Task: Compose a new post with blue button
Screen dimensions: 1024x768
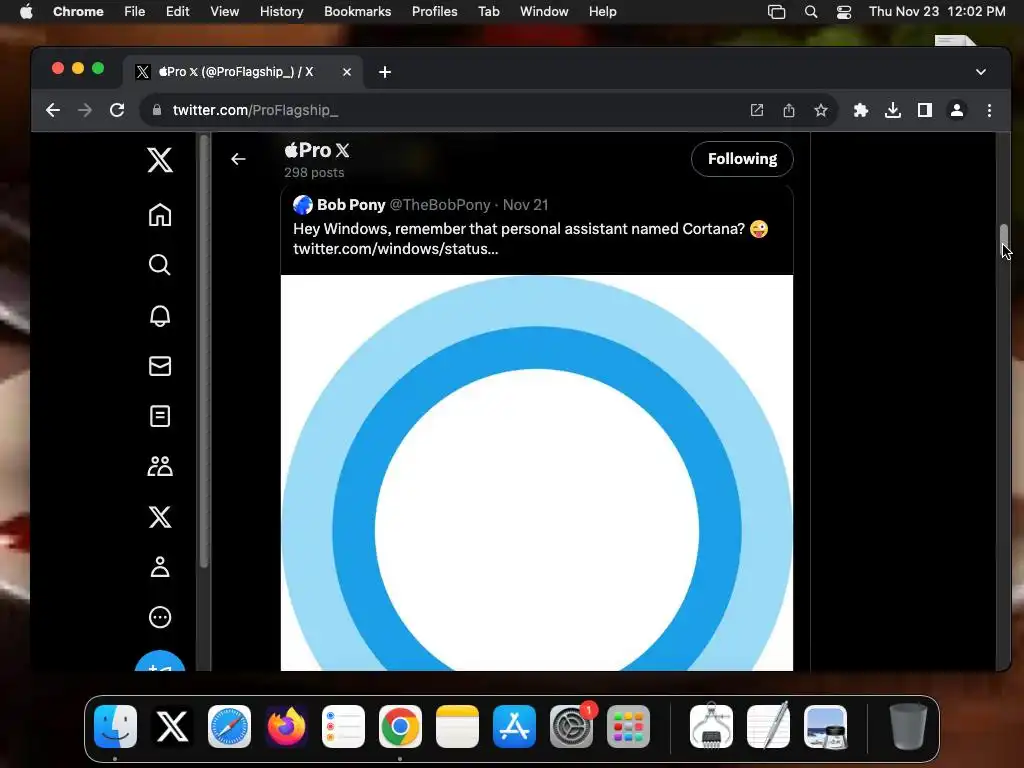Action: tap(160, 661)
